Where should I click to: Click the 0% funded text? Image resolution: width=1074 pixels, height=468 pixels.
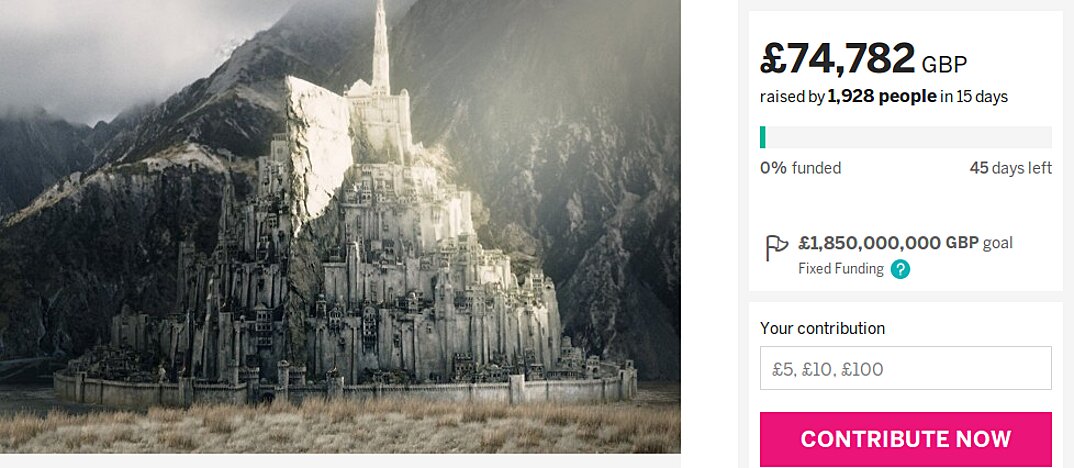coord(800,168)
